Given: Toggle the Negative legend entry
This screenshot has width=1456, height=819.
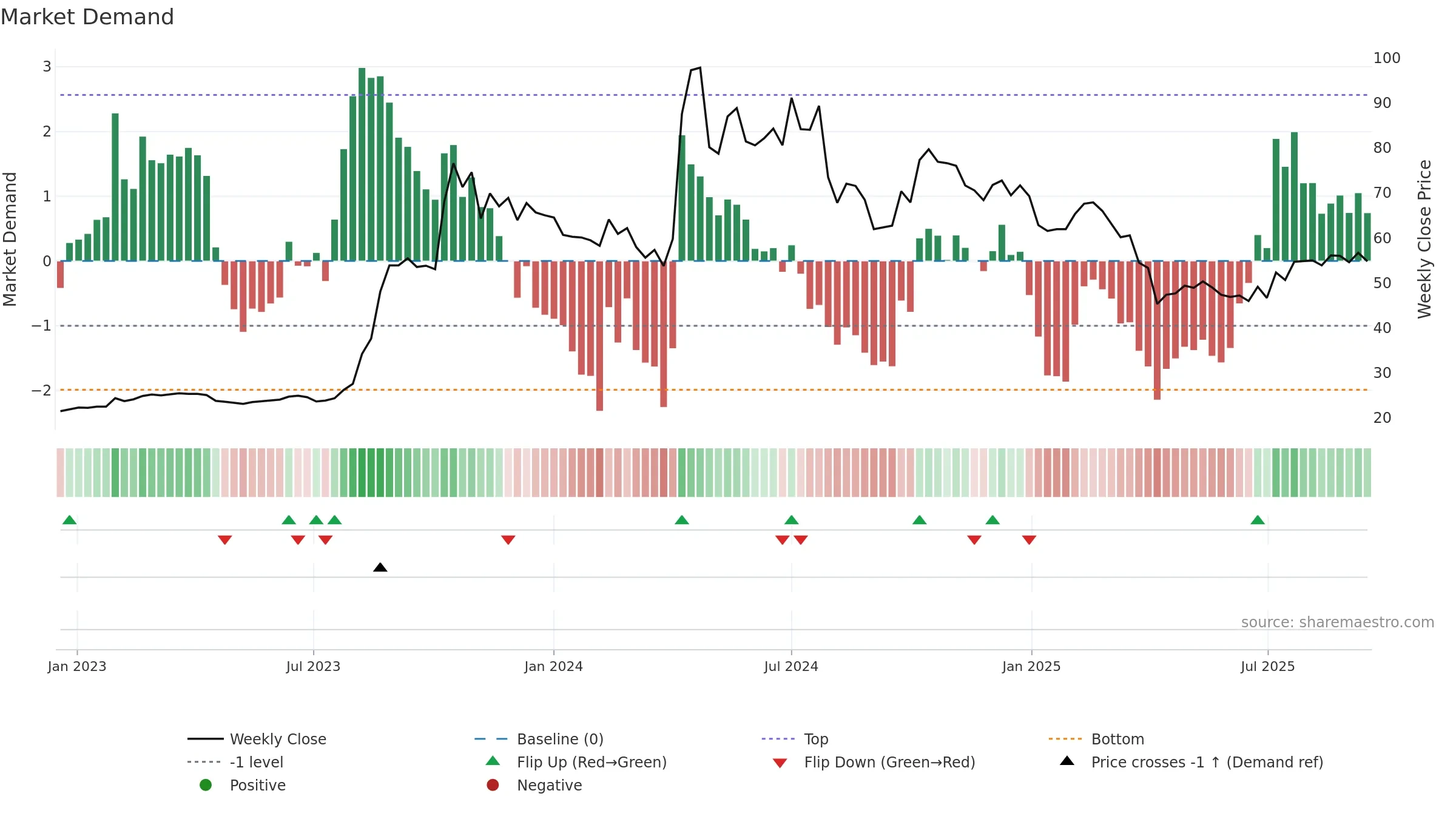Looking at the screenshot, I should point(534,785).
